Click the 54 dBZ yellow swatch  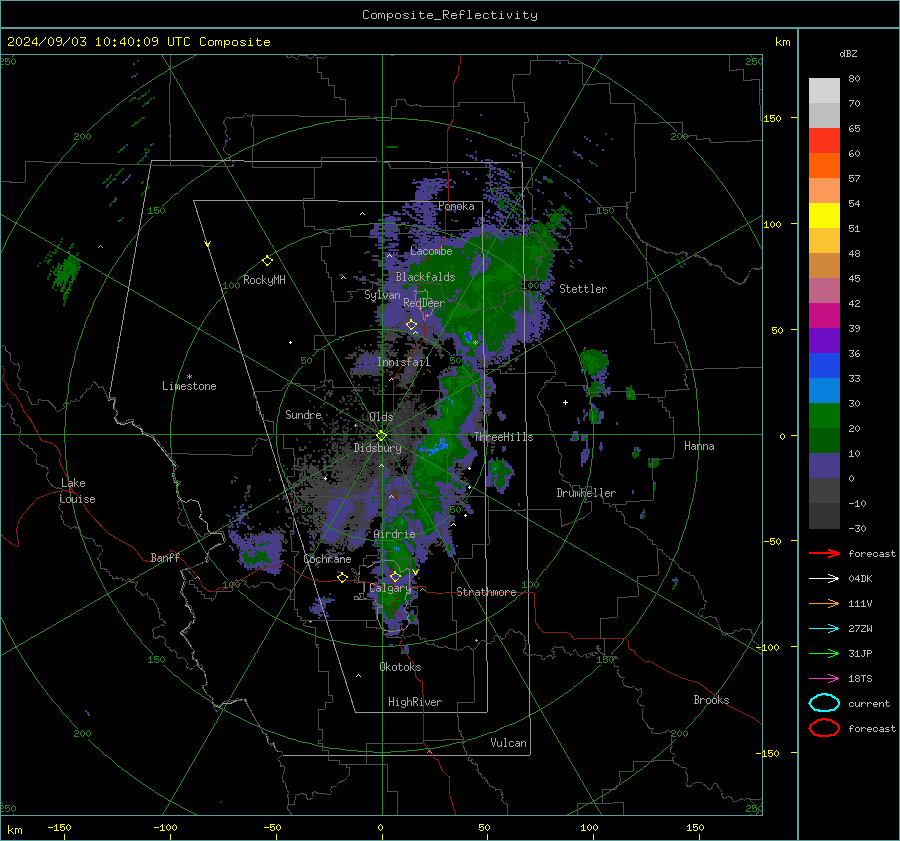(824, 216)
